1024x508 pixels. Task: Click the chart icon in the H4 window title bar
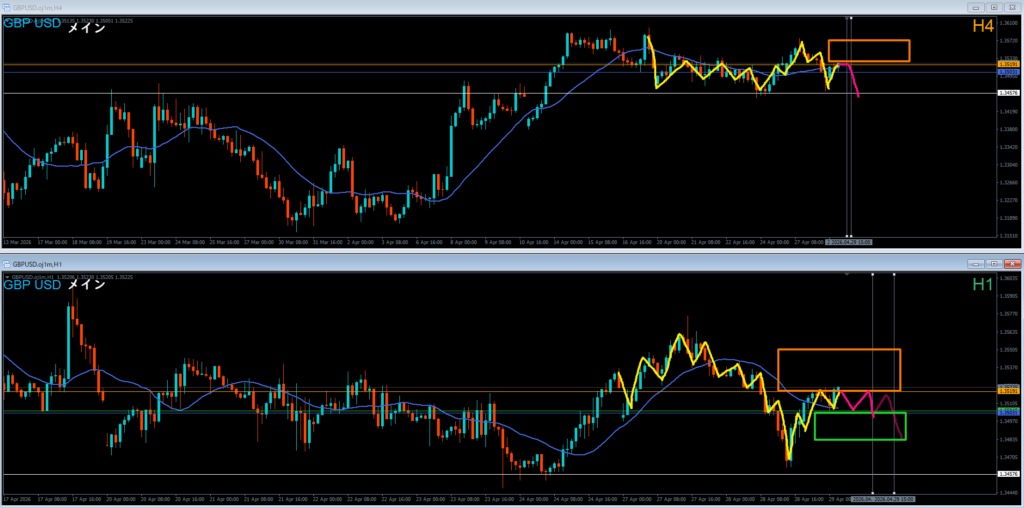coord(7,7)
